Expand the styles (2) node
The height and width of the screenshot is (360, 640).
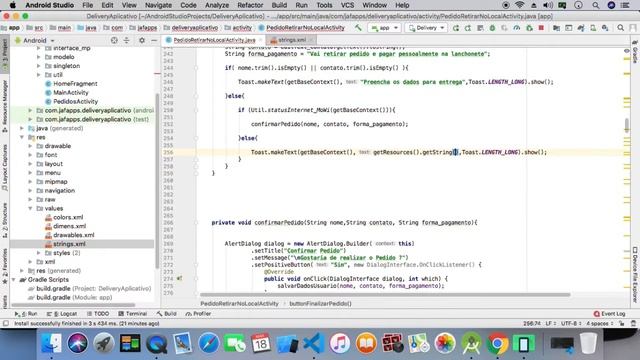(x=38, y=253)
